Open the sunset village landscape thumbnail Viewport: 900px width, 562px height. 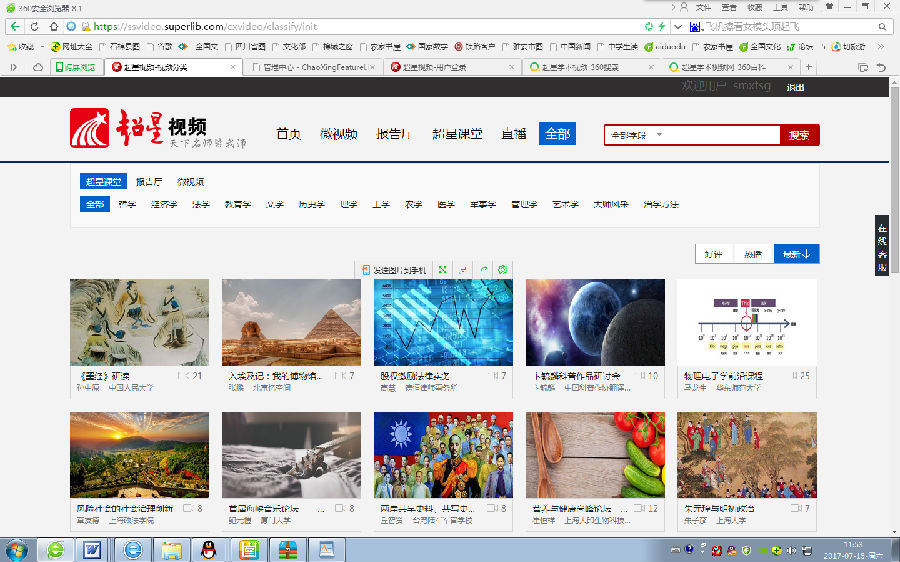click(x=139, y=455)
